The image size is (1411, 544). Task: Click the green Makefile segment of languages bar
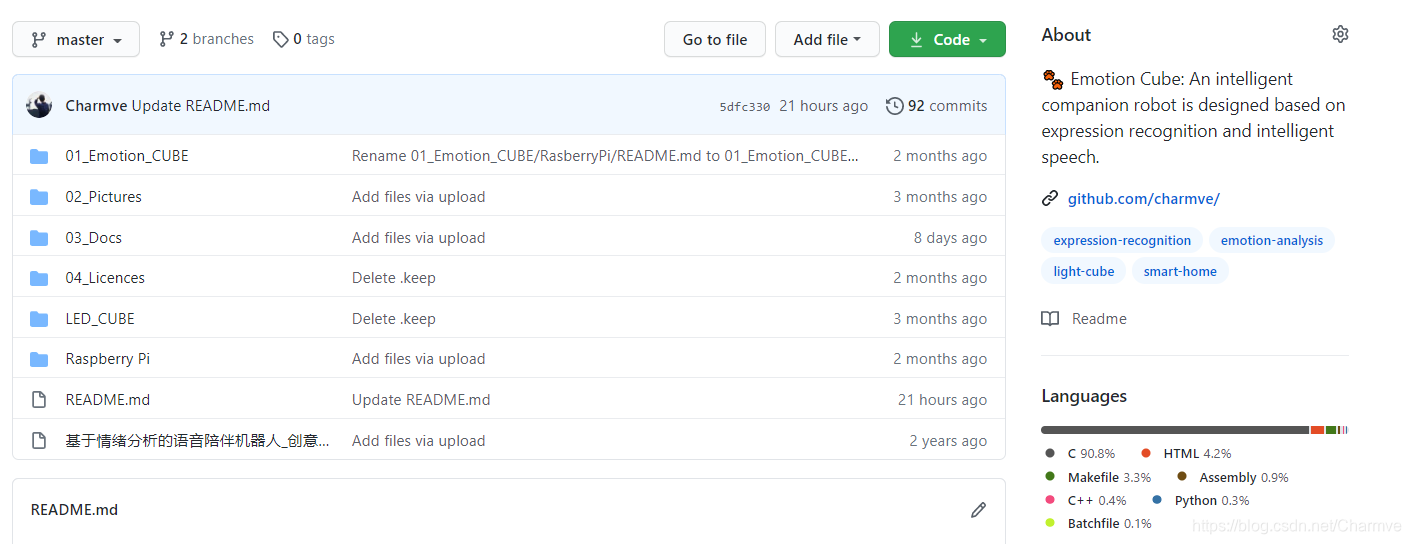1331,430
